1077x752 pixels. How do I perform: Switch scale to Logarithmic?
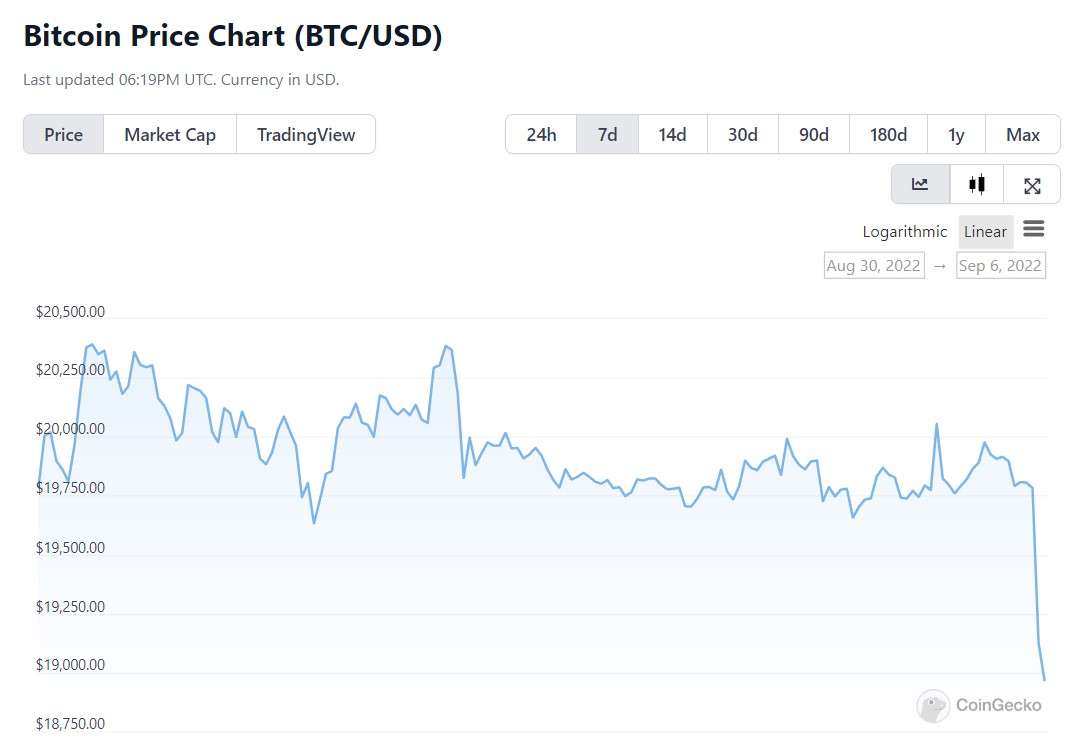[904, 232]
